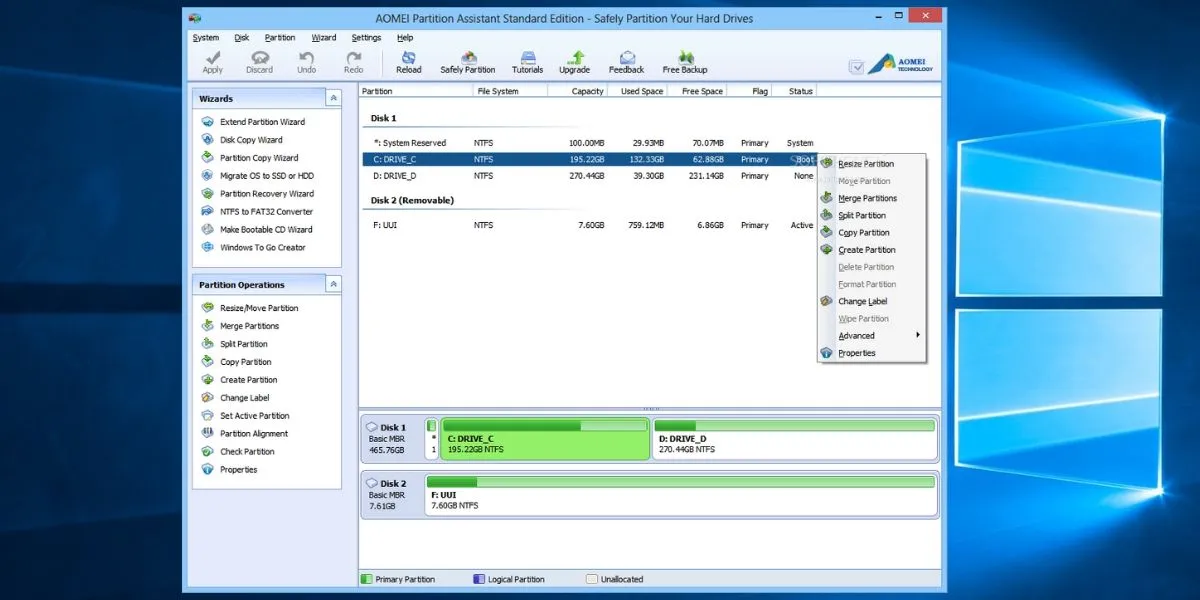Click Copy Partition sidebar icon
This screenshot has height=600, width=1200.
tap(208, 362)
